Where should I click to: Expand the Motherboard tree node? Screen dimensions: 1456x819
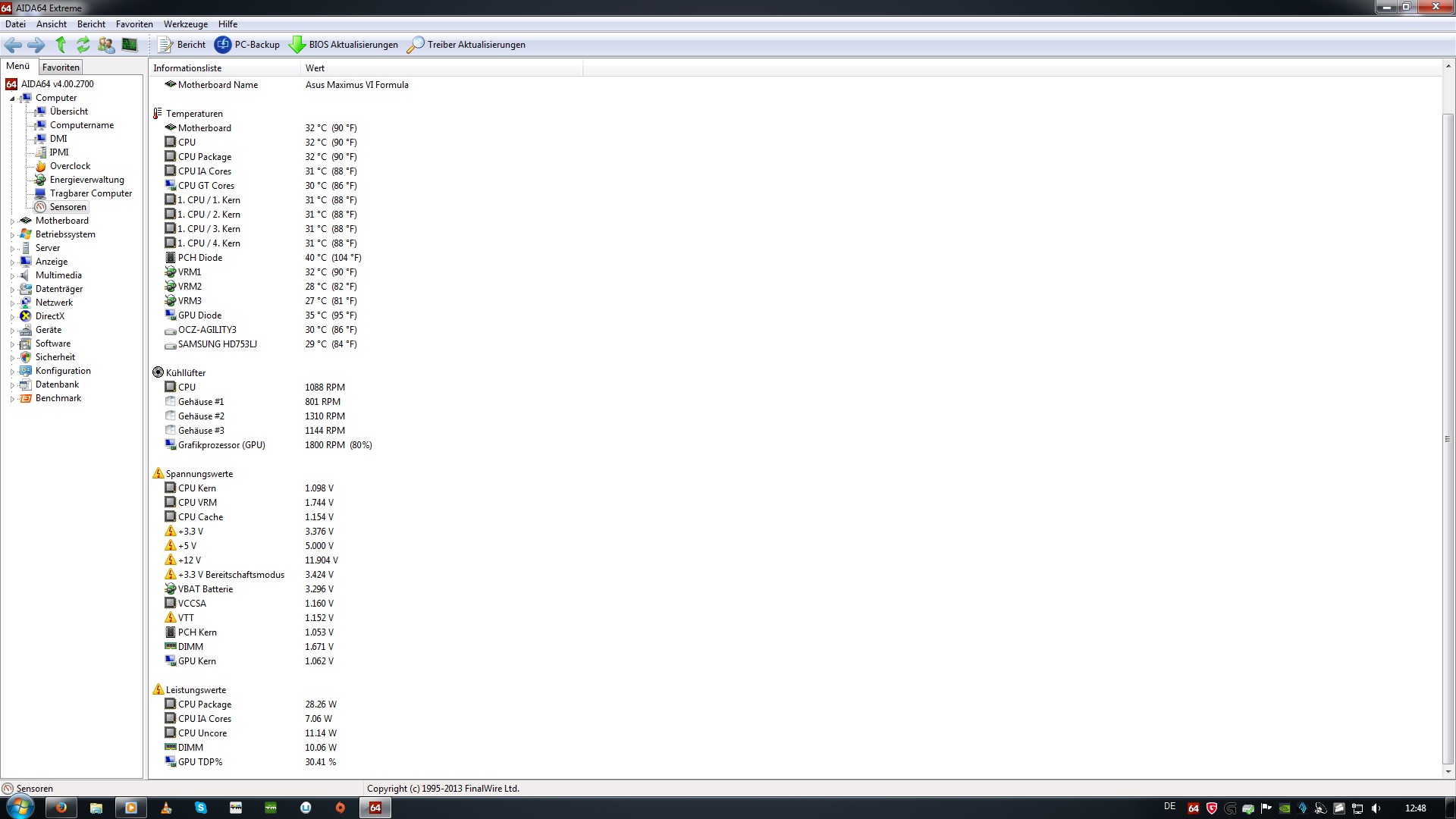point(12,221)
